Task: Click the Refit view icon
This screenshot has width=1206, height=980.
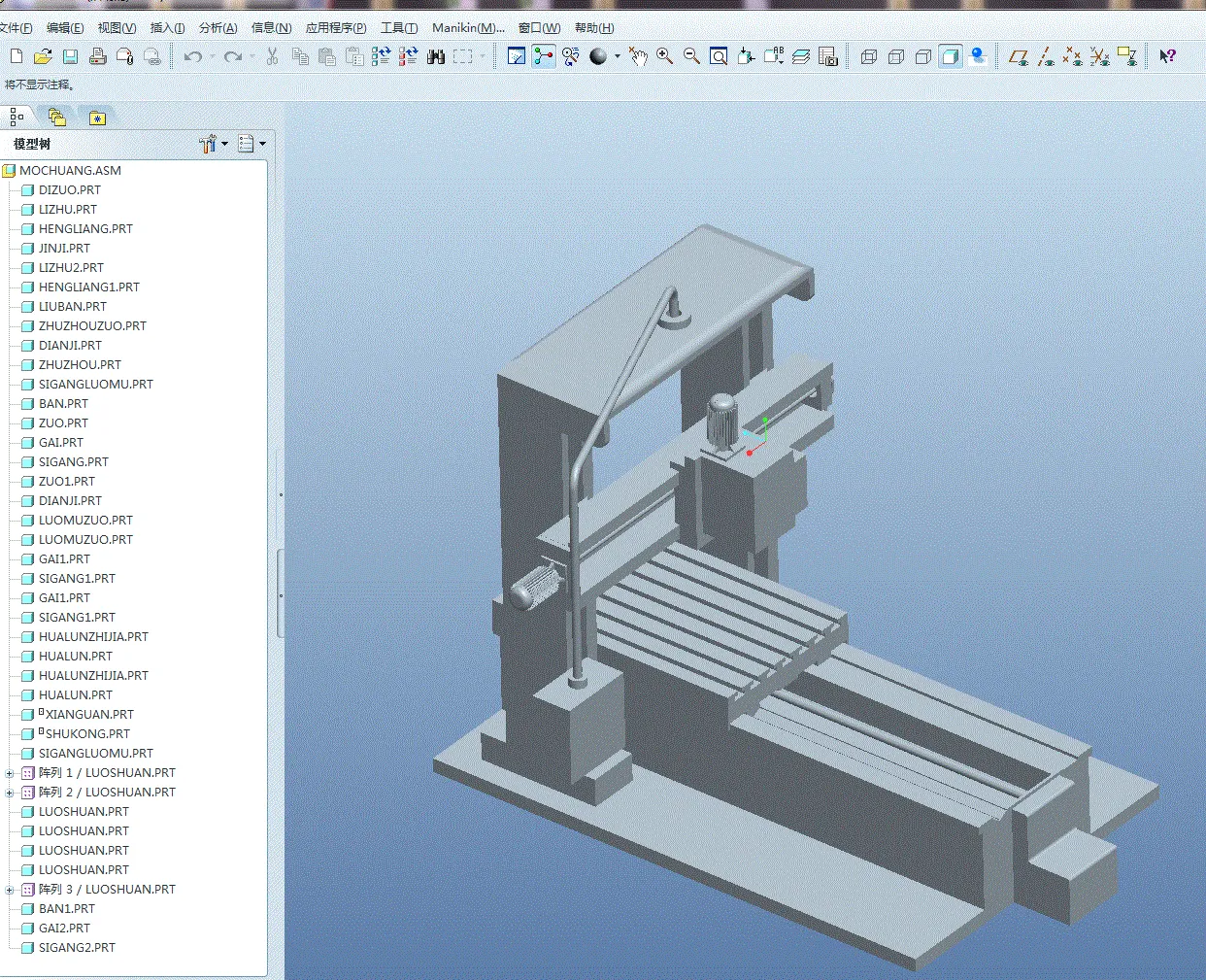Action: (x=719, y=57)
